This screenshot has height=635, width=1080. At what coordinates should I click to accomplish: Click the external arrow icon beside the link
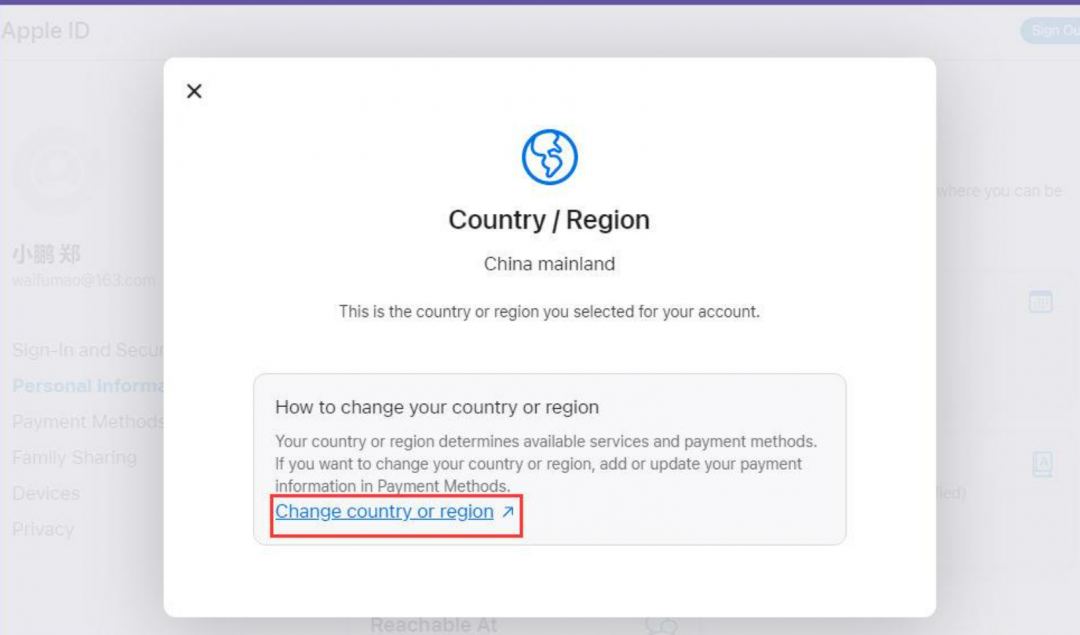[x=508, y=512]
